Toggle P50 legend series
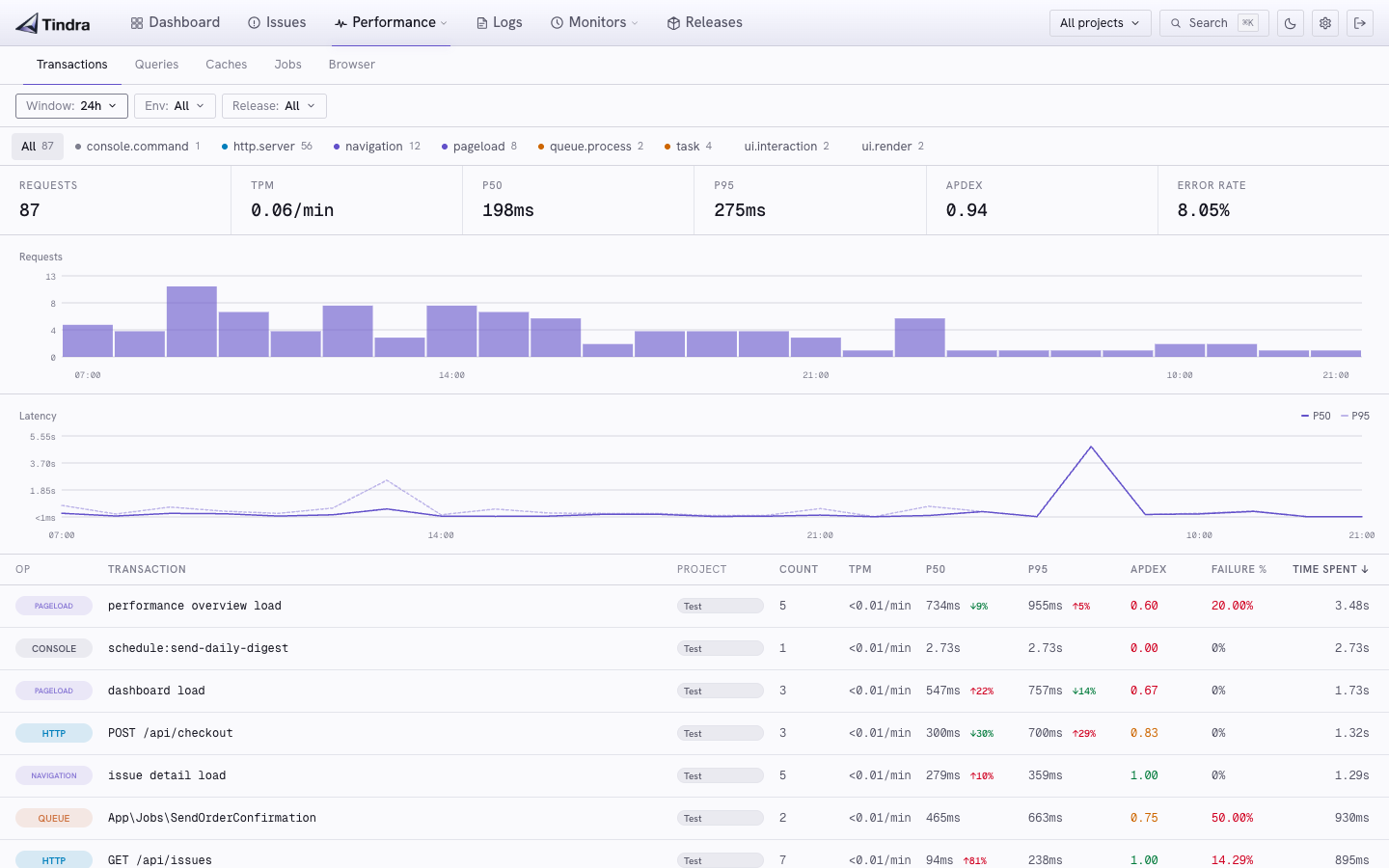 click(1316, 417)
